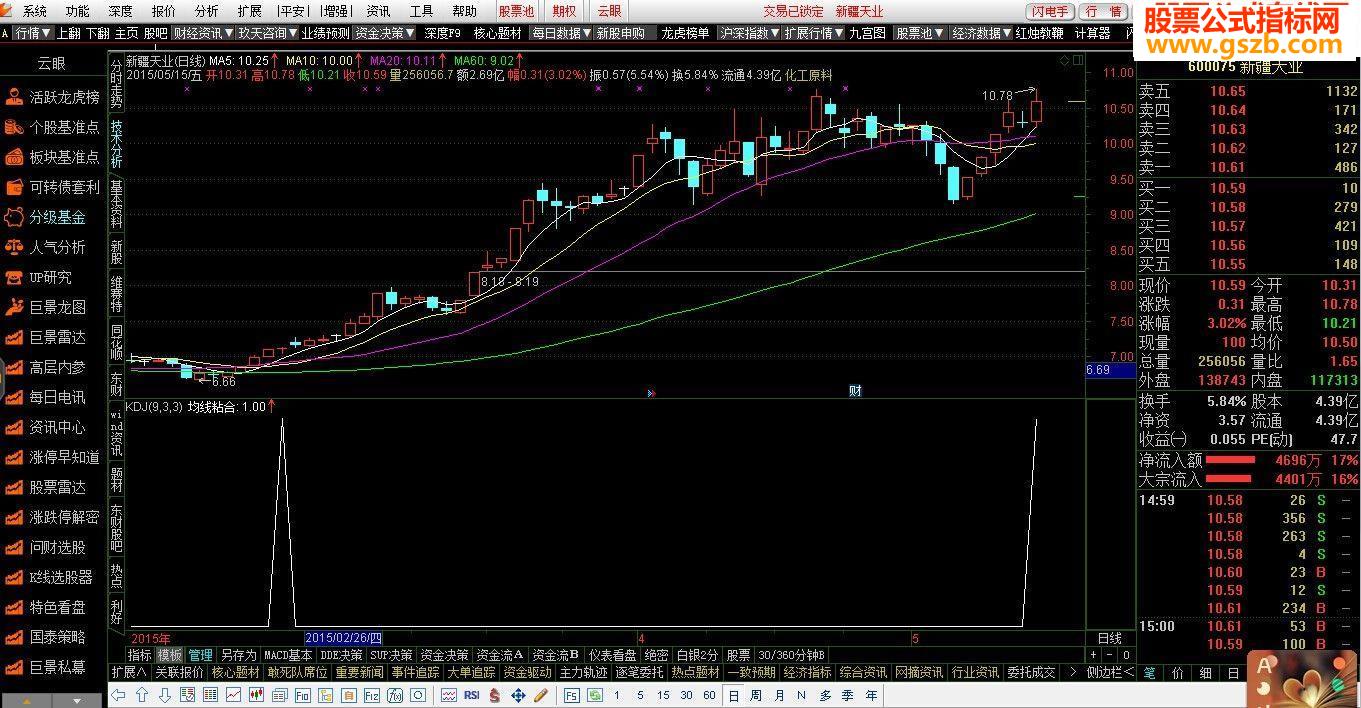Switch to the DDE决策 indicator tab

tap(341, 655)
